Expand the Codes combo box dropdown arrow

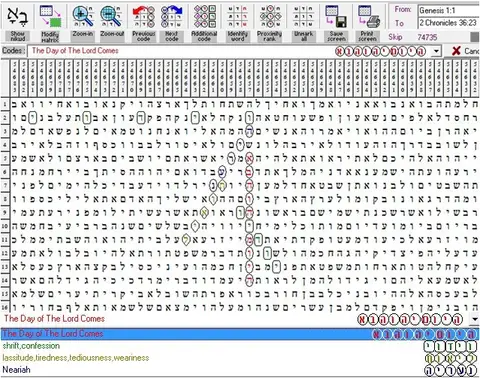coord(436,51)
